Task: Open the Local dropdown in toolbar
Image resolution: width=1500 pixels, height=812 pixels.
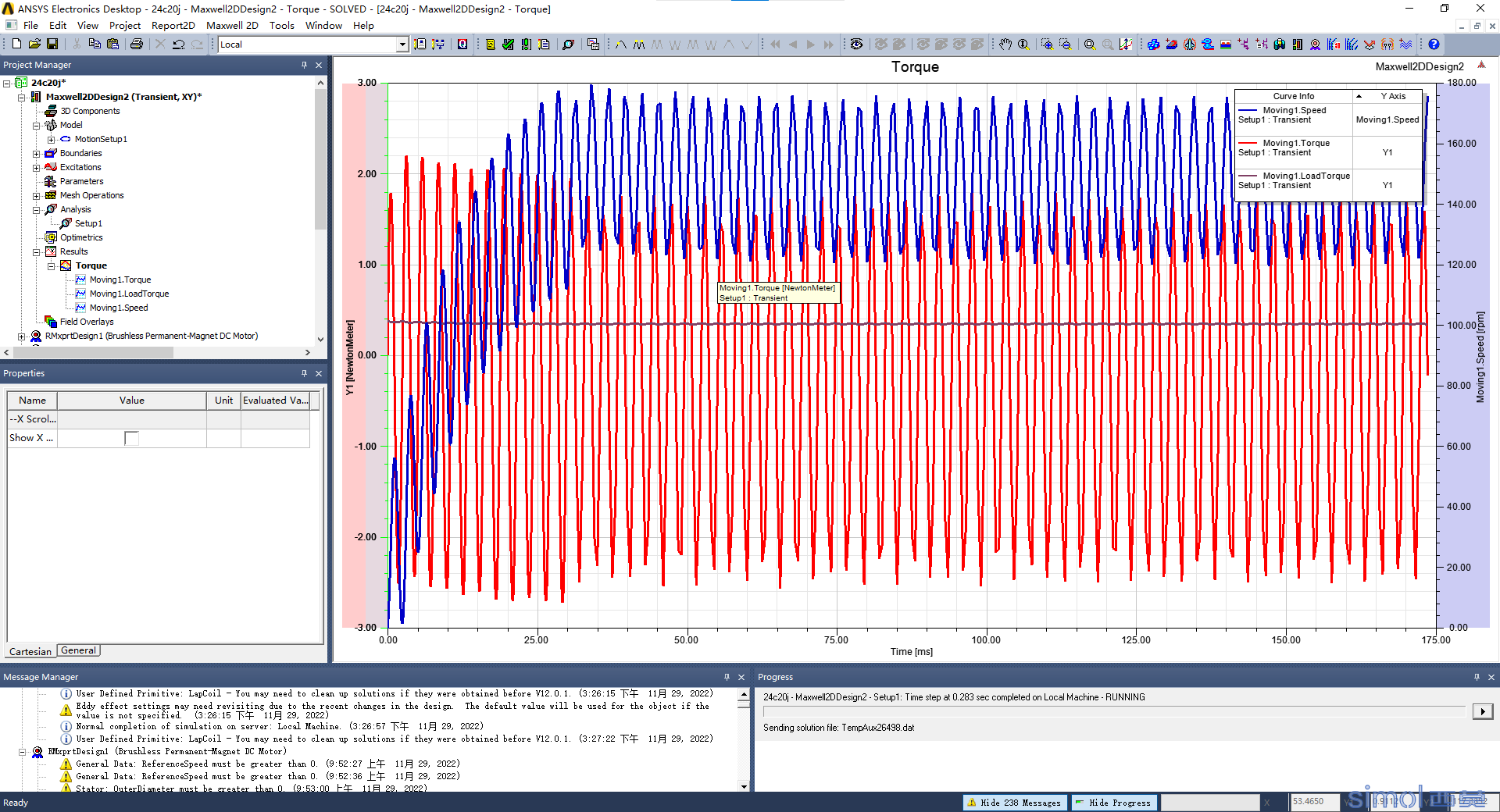Action: point(402,45)
